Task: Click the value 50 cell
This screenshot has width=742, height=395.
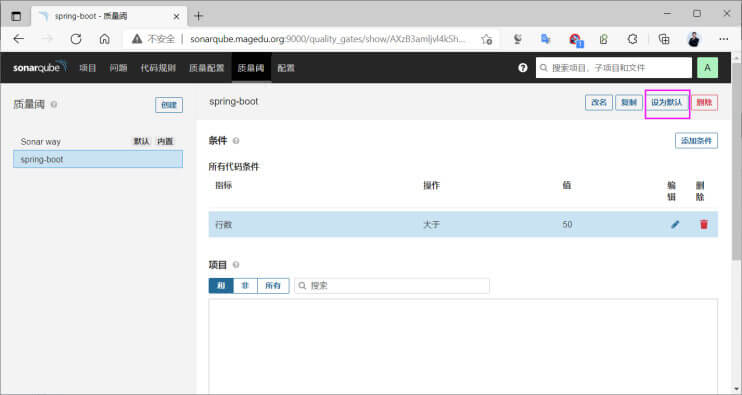Action: (x=567, y=224)
